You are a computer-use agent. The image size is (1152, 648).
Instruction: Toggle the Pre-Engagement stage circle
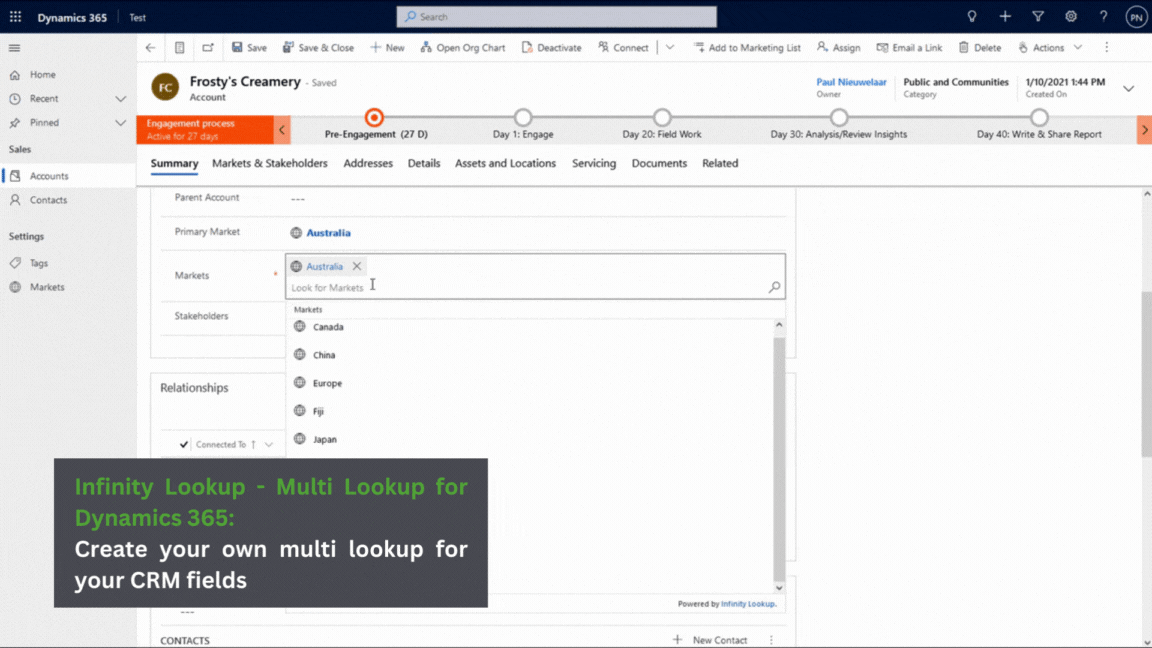pos(374,117)
